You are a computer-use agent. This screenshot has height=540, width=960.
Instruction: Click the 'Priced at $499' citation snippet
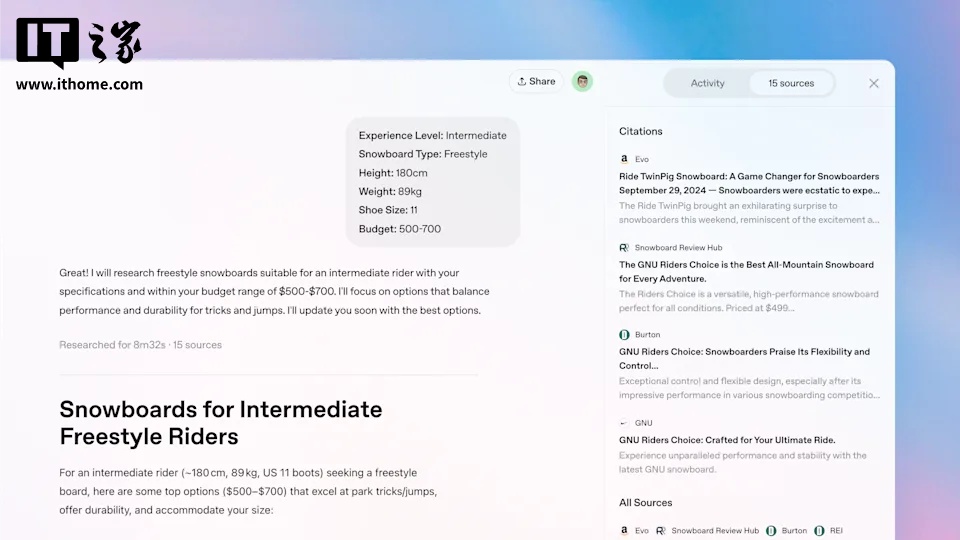click(748, 301)
